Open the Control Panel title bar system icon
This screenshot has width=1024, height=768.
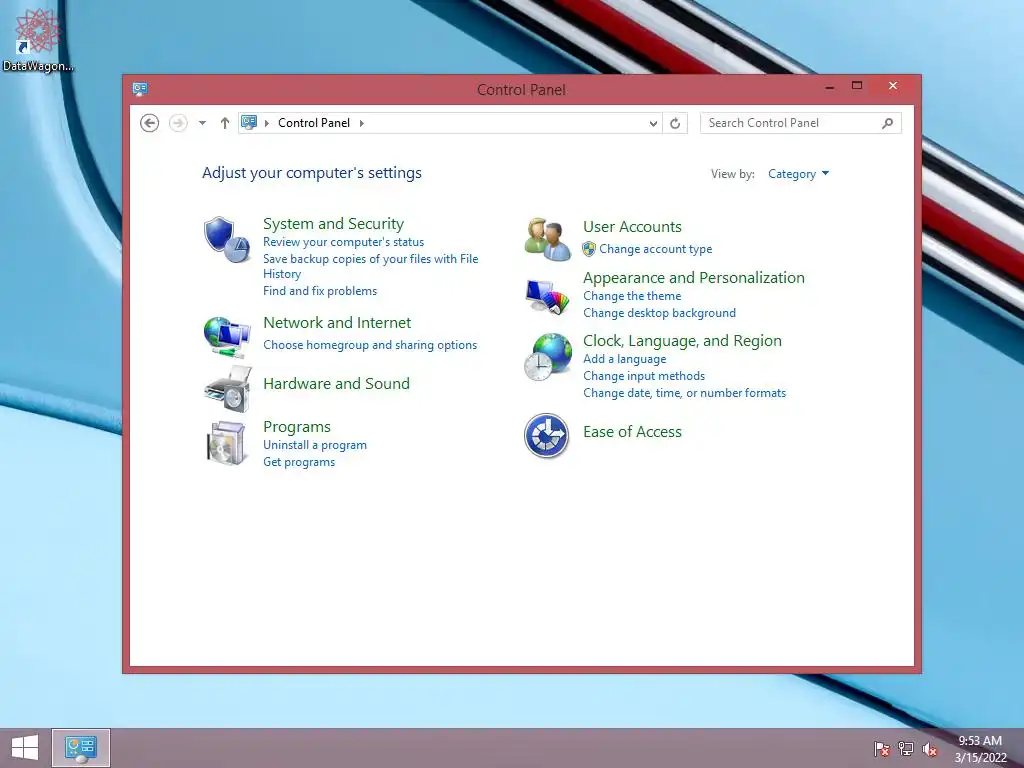(140, 89)
